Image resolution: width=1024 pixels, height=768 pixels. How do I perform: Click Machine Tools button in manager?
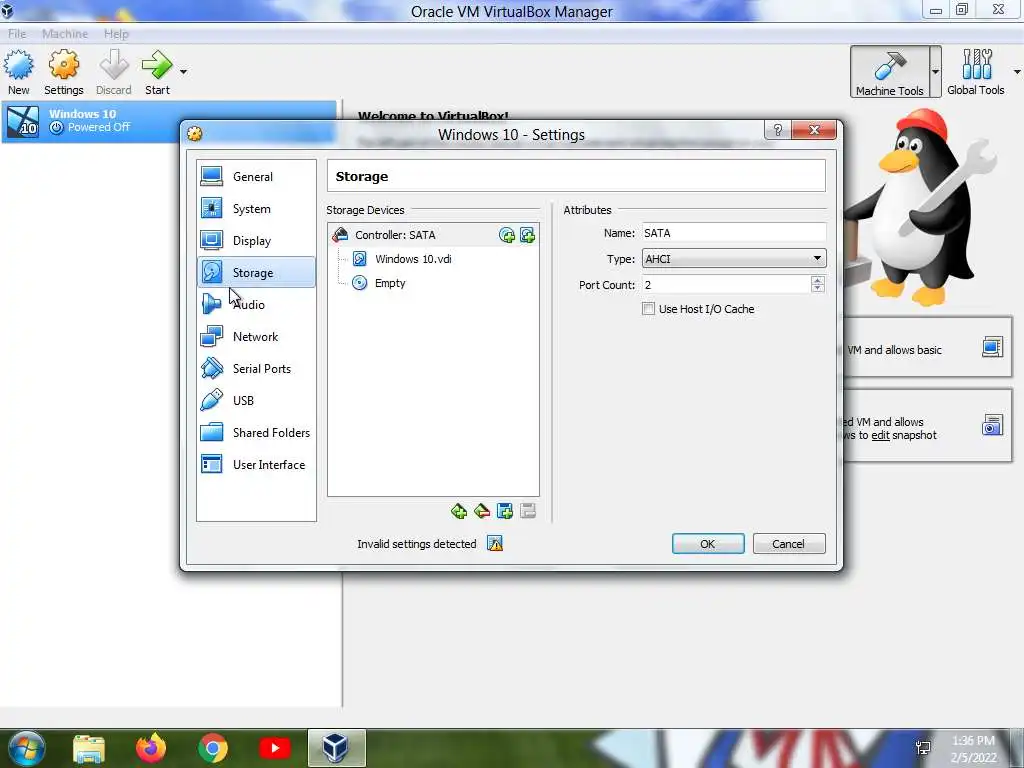tap(889, 72)
